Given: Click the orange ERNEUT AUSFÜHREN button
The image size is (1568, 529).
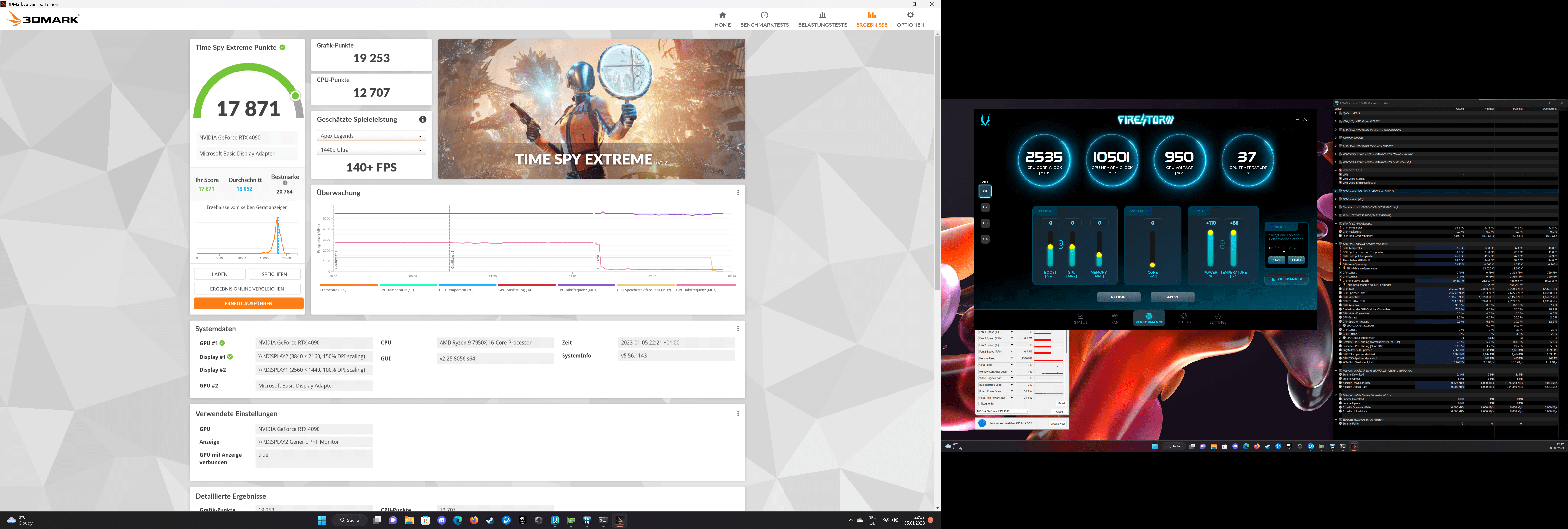Looking at the screenshot, I should (x=248, y=303).
